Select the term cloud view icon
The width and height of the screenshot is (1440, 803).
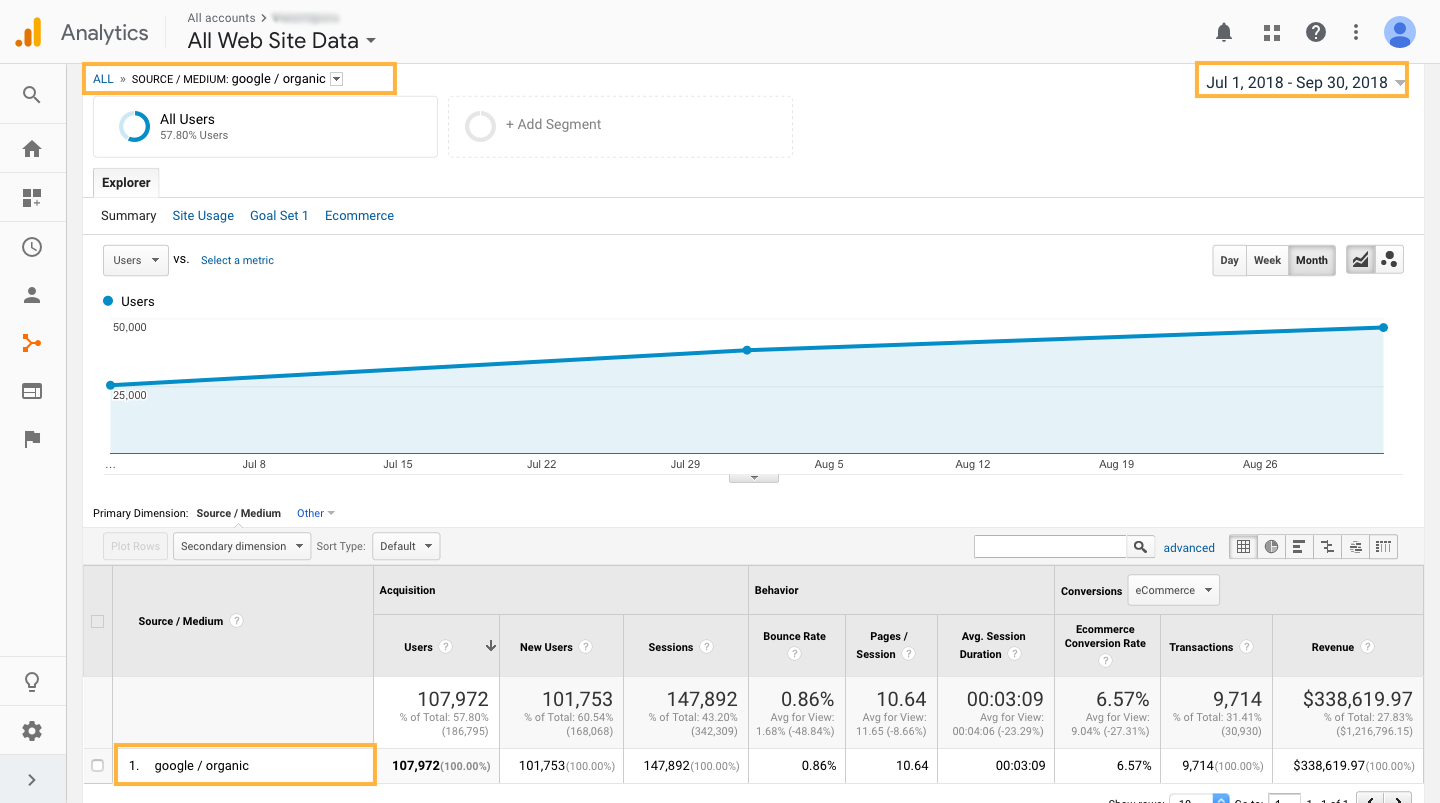[1355, 547]
